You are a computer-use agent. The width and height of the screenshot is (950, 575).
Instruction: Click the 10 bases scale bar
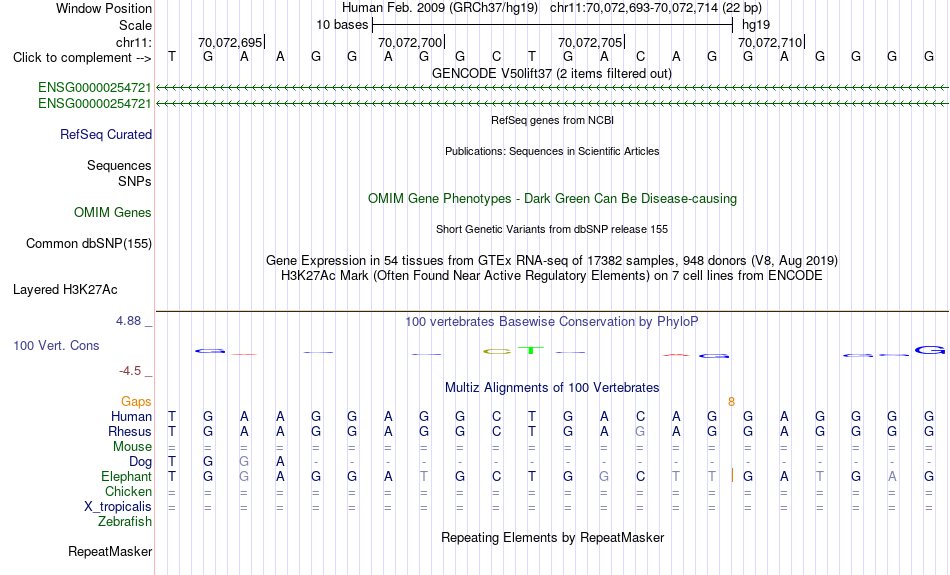point(553,25)
